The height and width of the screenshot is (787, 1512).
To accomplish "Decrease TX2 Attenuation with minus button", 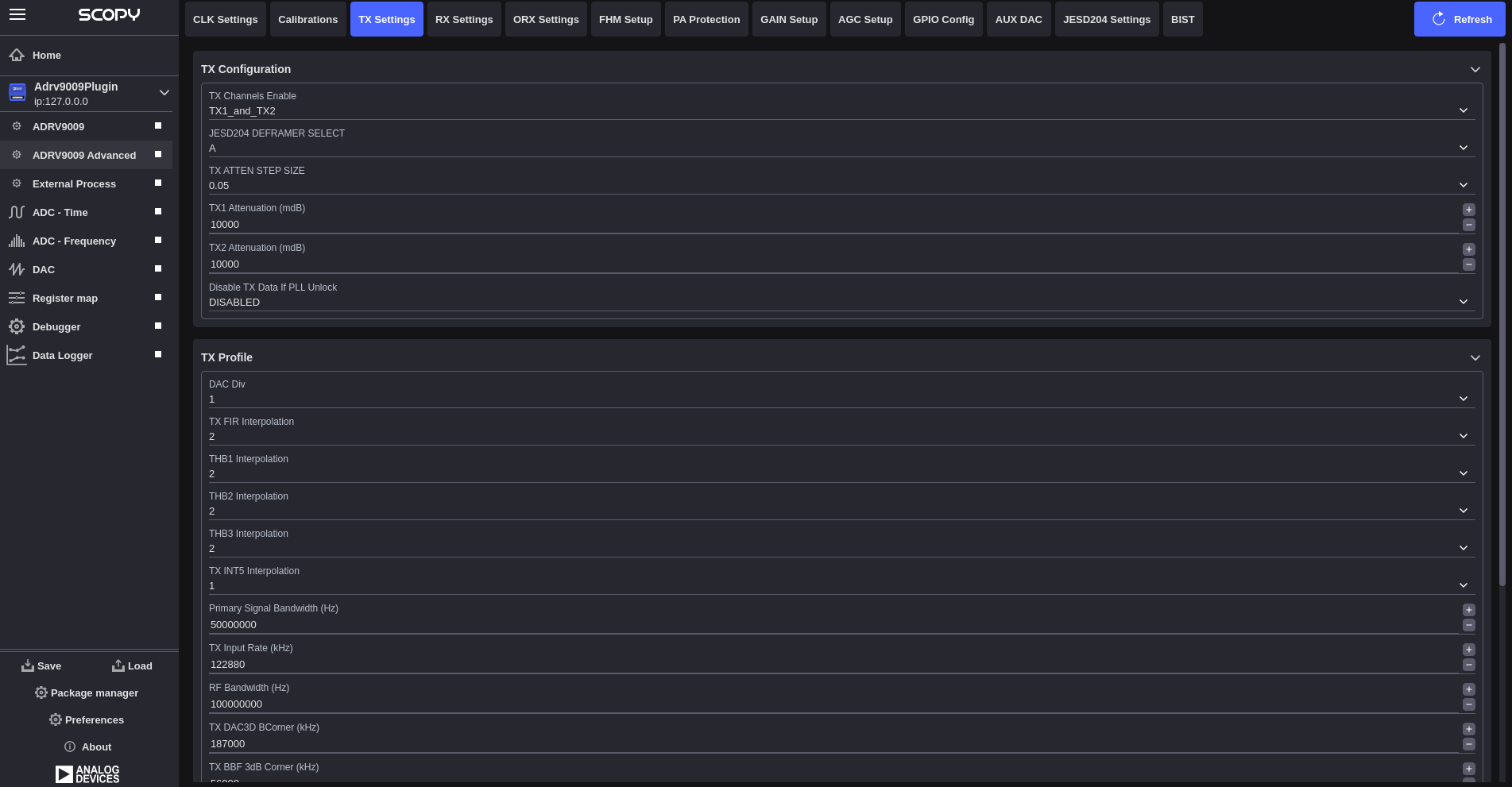I will (x=1469, y=264).
